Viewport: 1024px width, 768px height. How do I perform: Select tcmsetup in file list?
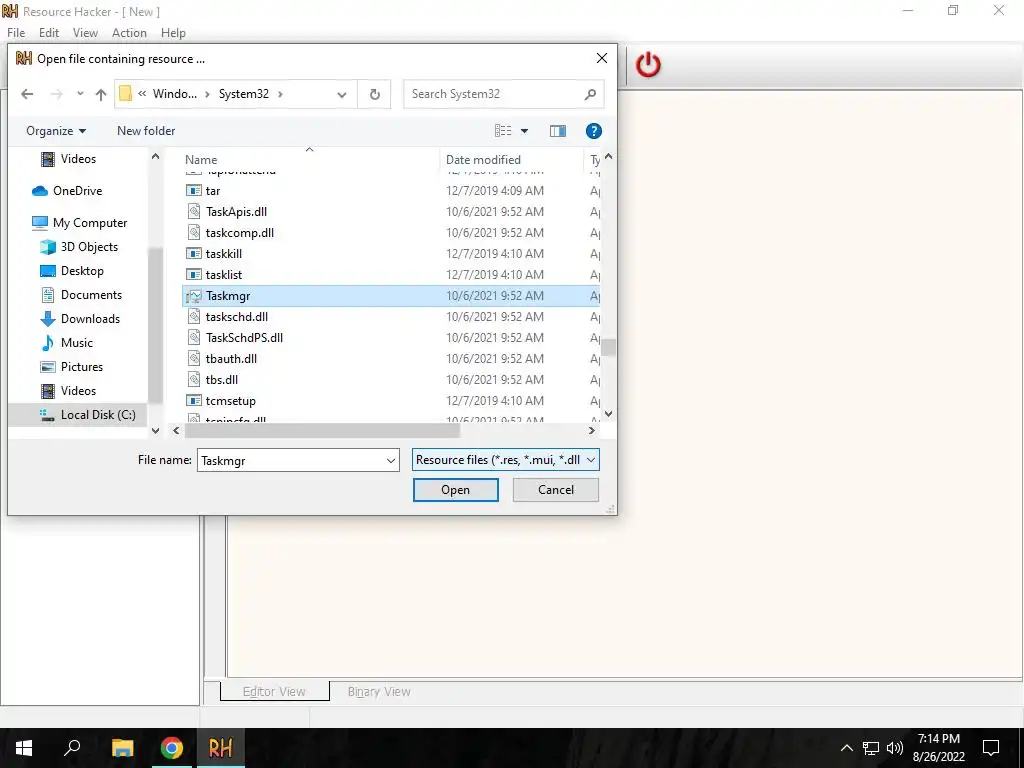tap(391, 401)
